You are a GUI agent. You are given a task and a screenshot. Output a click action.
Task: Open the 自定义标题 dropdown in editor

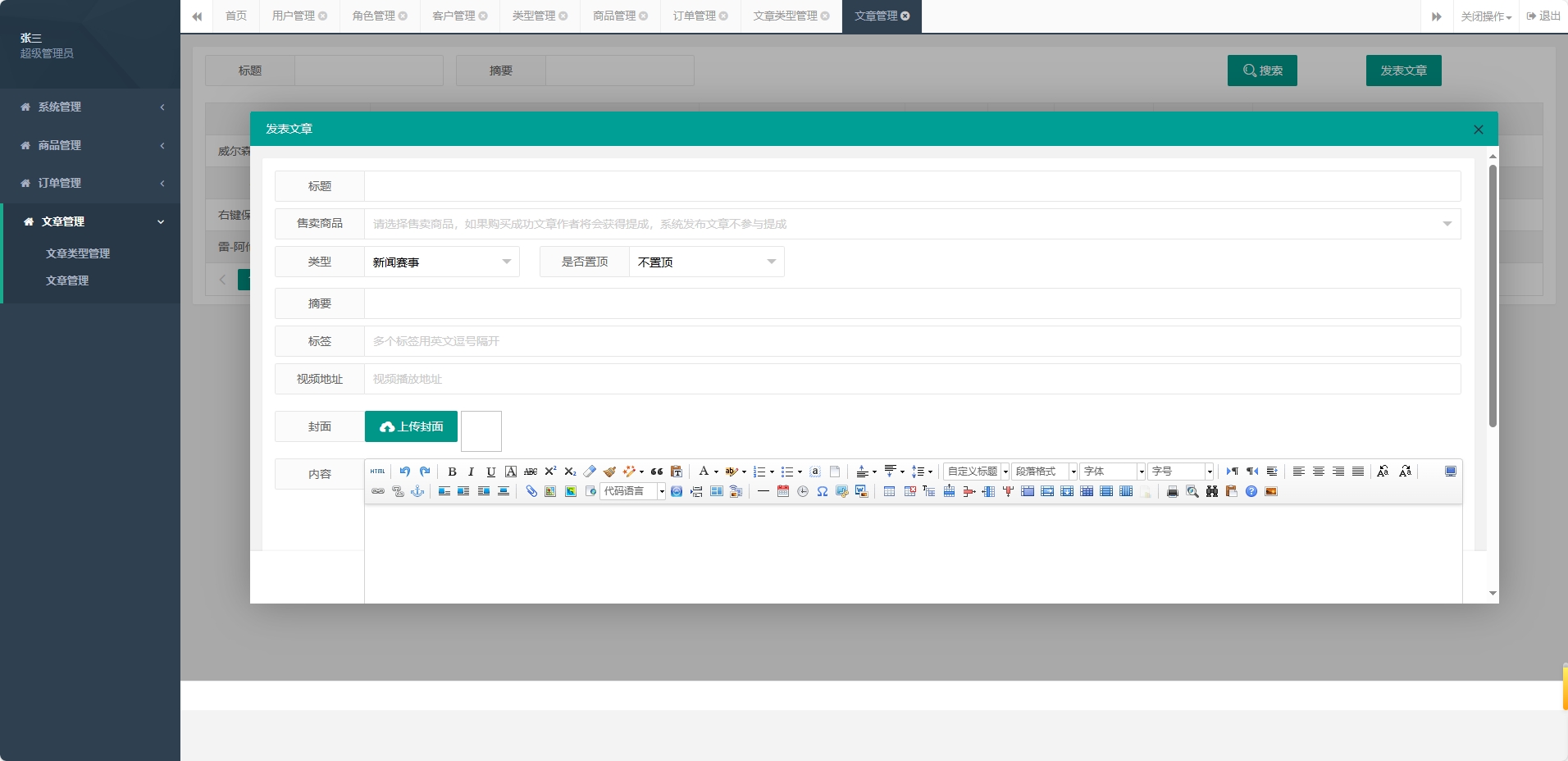click(x=977, y=472)
